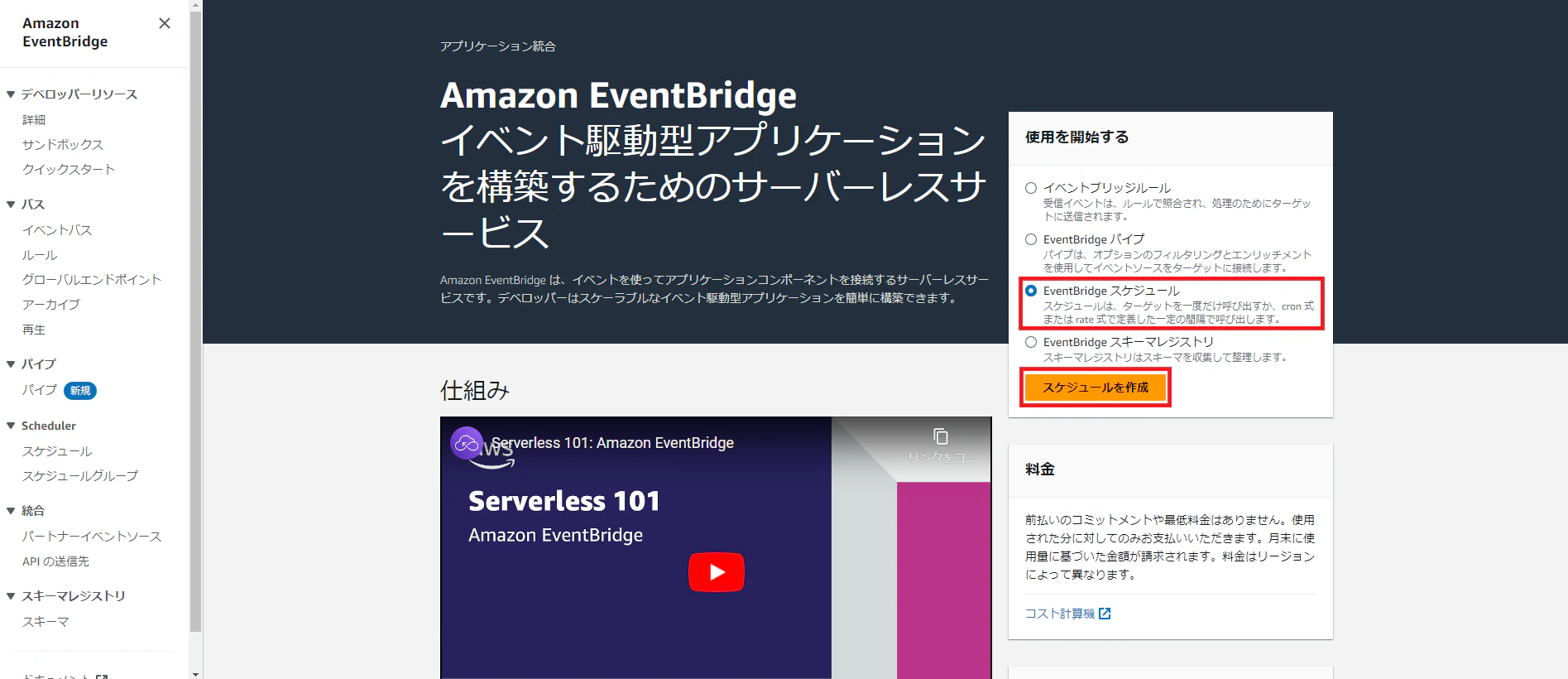Click the video title Serverless 101: Amazon EventBridge
Image resolution: width=1568 pixels, height=679 pixels.
[612, 443]
